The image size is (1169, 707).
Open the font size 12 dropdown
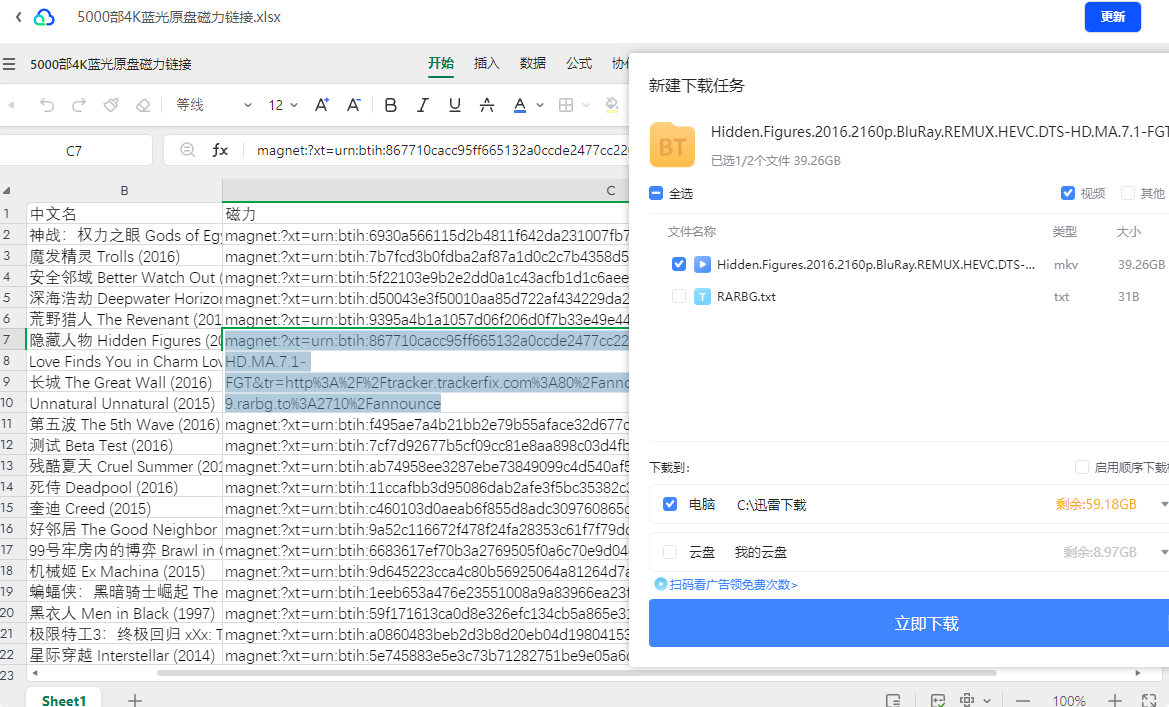(283, 105)
